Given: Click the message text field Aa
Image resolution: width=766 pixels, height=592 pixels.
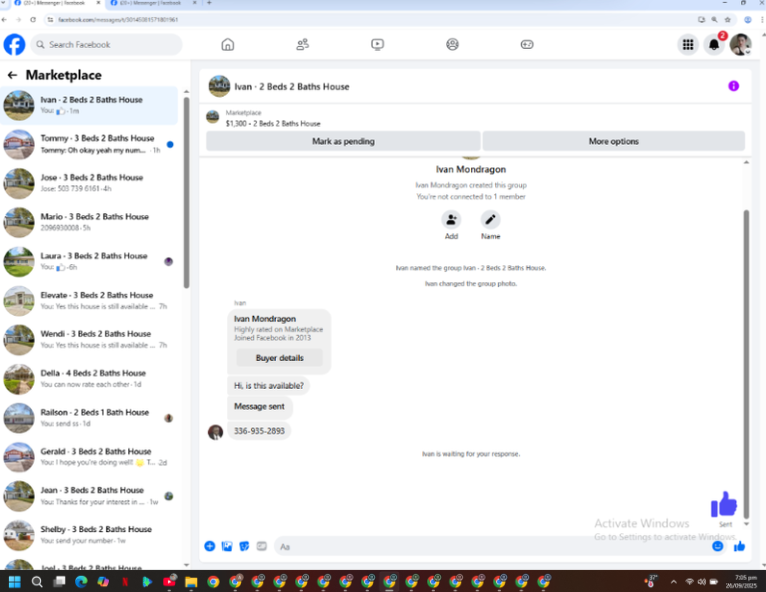Looking at the screenshot, I should click(491, 546).
